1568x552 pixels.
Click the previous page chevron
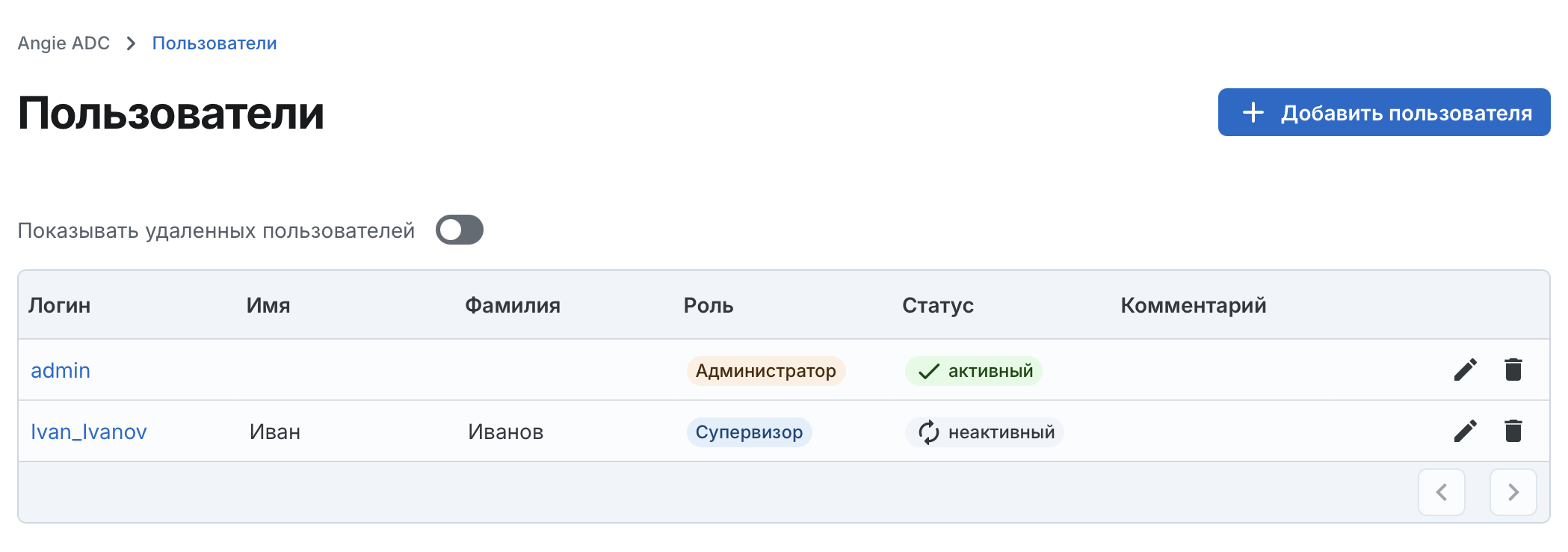point(1442,491)
